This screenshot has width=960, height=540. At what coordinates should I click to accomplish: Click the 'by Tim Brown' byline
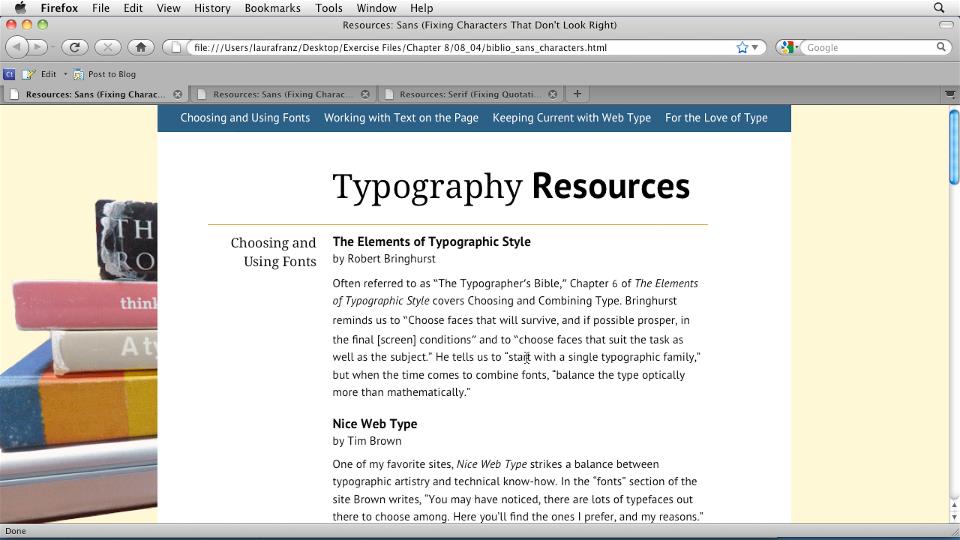pyautogui.click(x=367, y=441)
